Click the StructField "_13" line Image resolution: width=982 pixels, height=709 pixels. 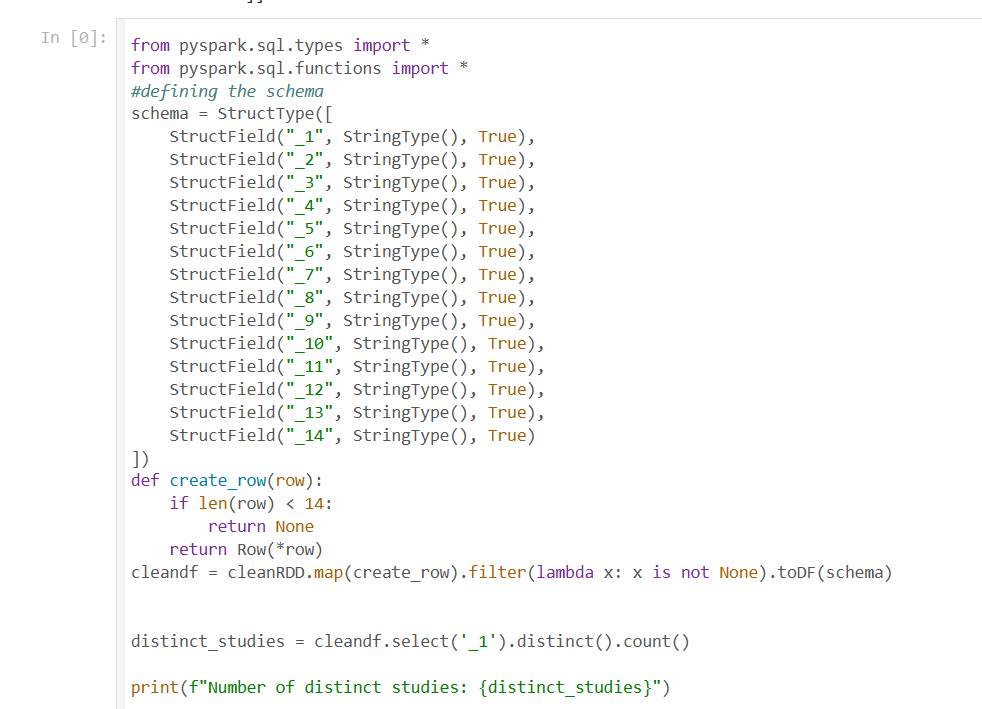tap(357, 413)
